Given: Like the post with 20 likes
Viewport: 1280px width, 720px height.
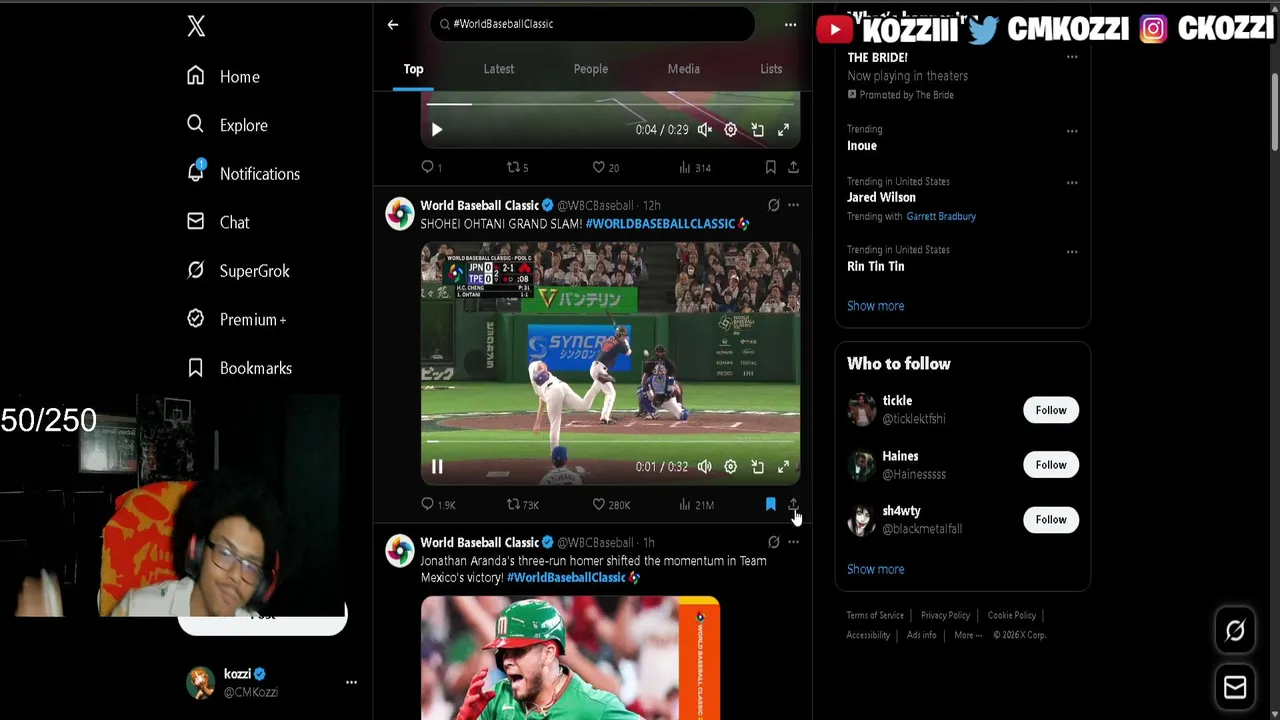Looking at the screenshot, I should pyautogui.click(x=605, y=167).
